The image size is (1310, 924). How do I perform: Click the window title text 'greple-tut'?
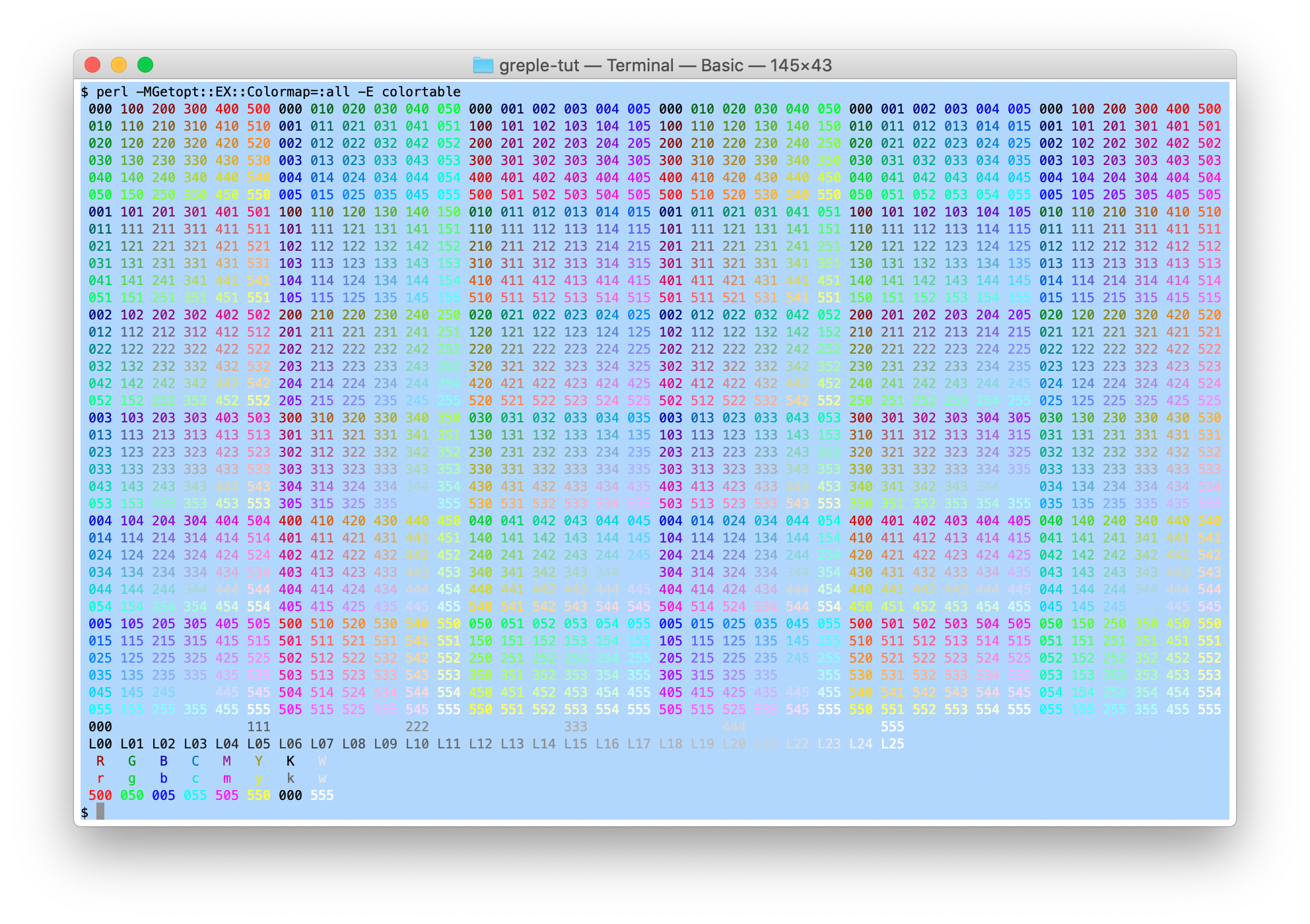coord(539,65)
